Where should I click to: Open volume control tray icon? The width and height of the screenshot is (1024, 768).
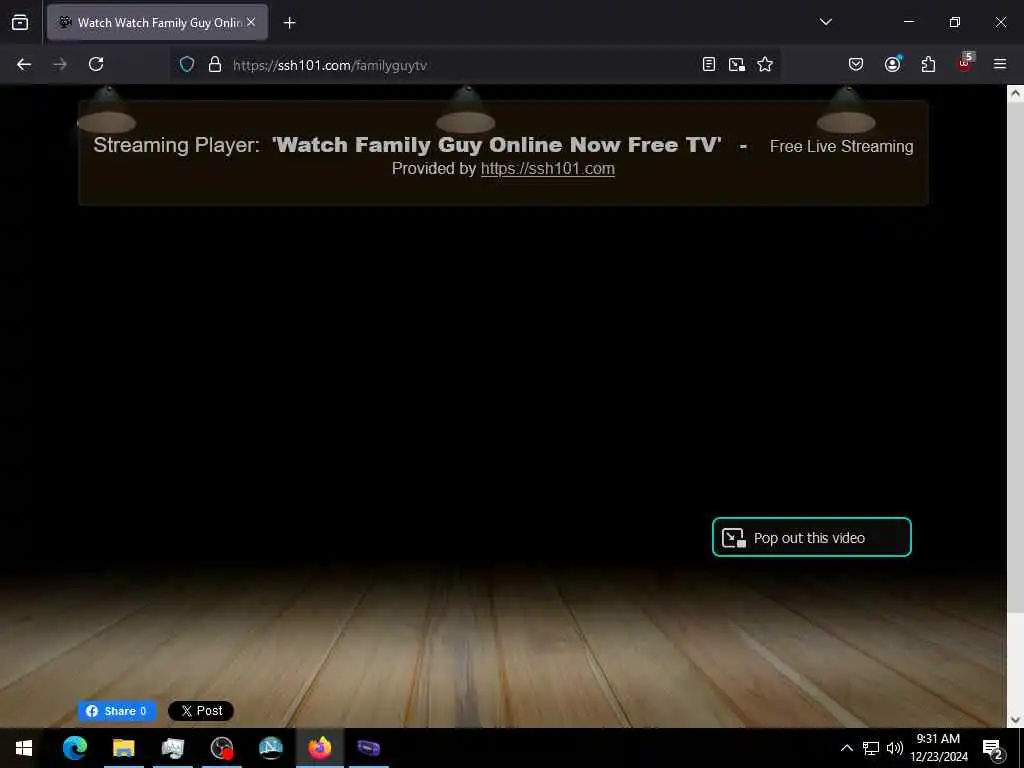point(895,748)
